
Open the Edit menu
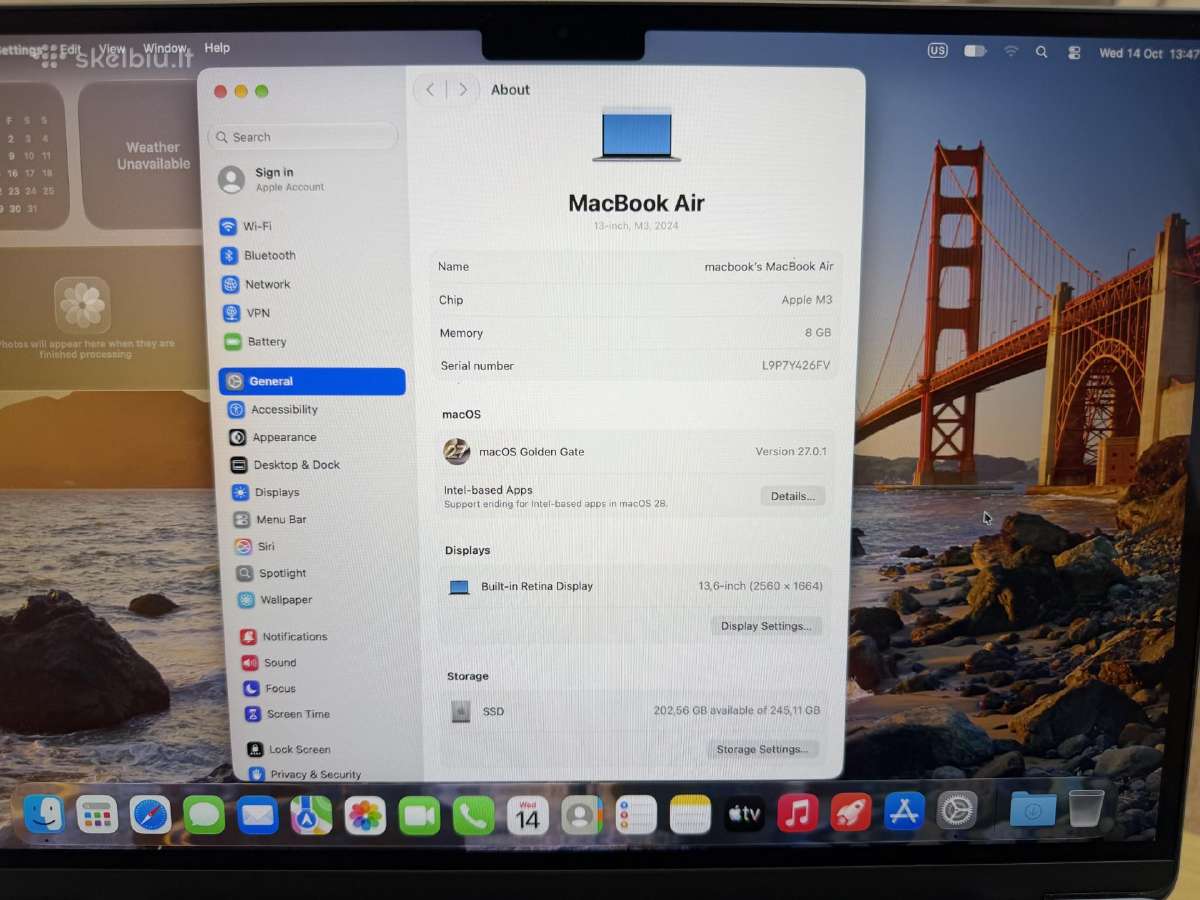click(71, 48)
